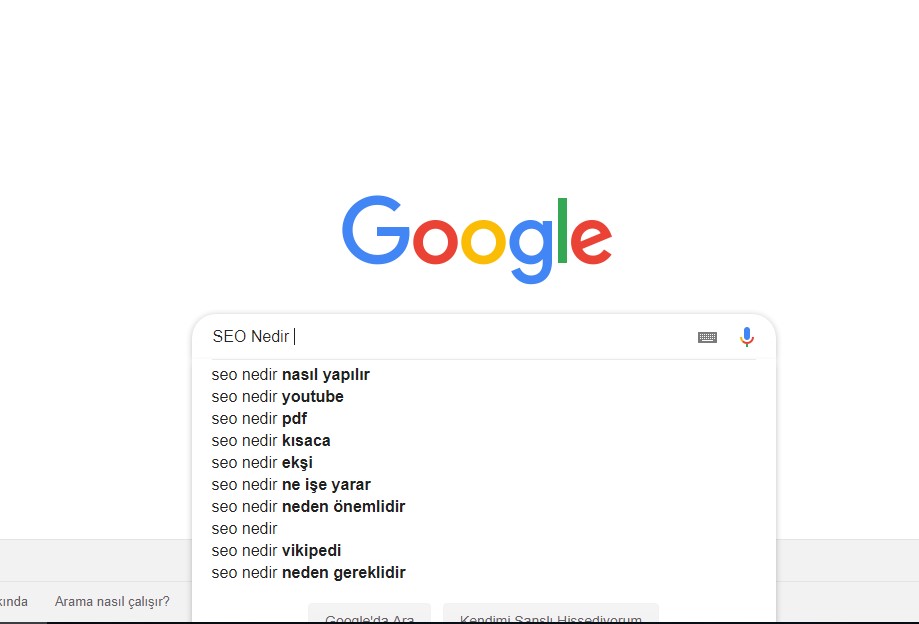
Task: Select 'seo nedir kısaca' from suggestions
Action: [x=271, y=441]
